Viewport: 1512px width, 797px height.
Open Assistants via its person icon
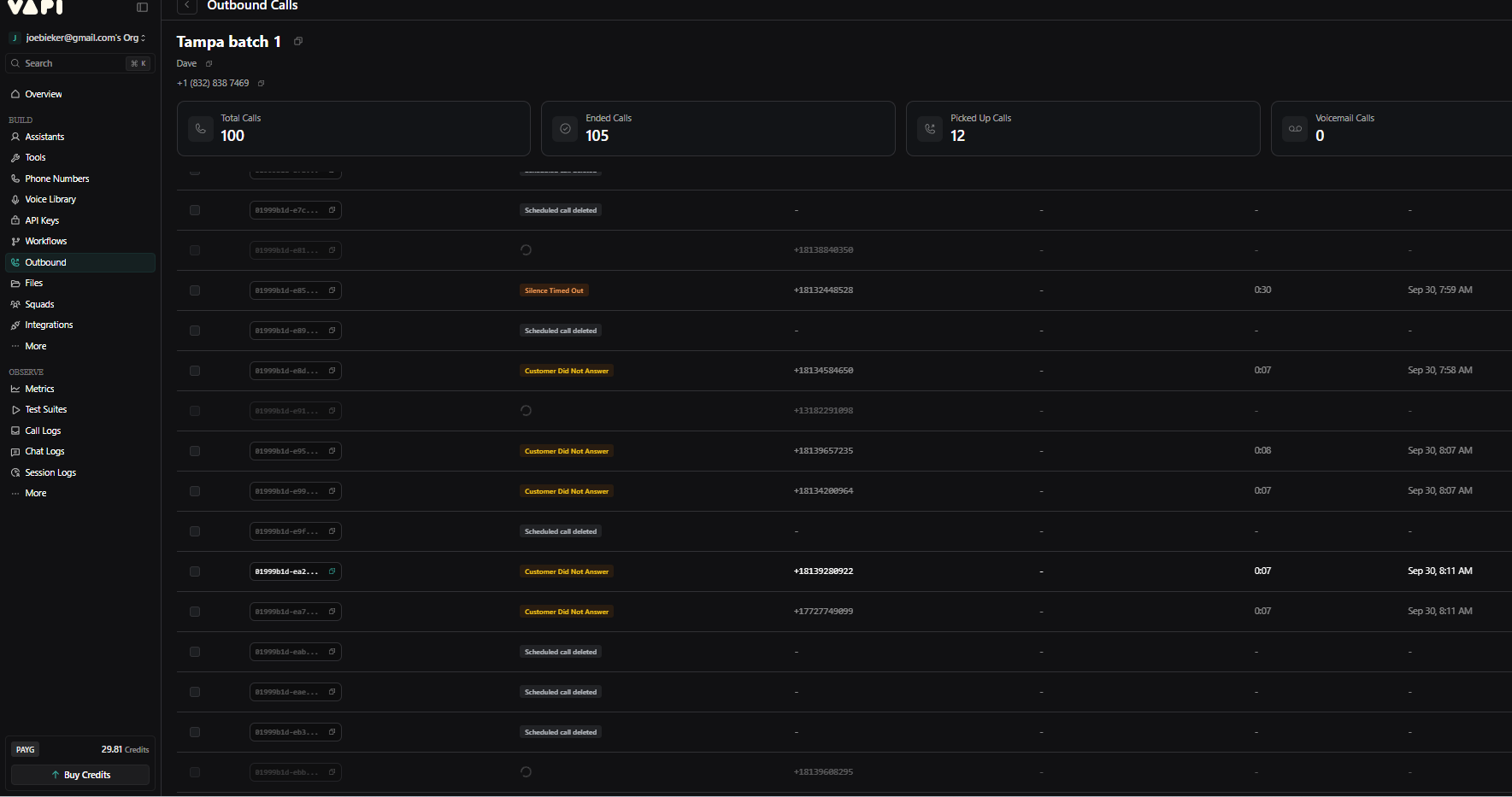click(15, 137)
